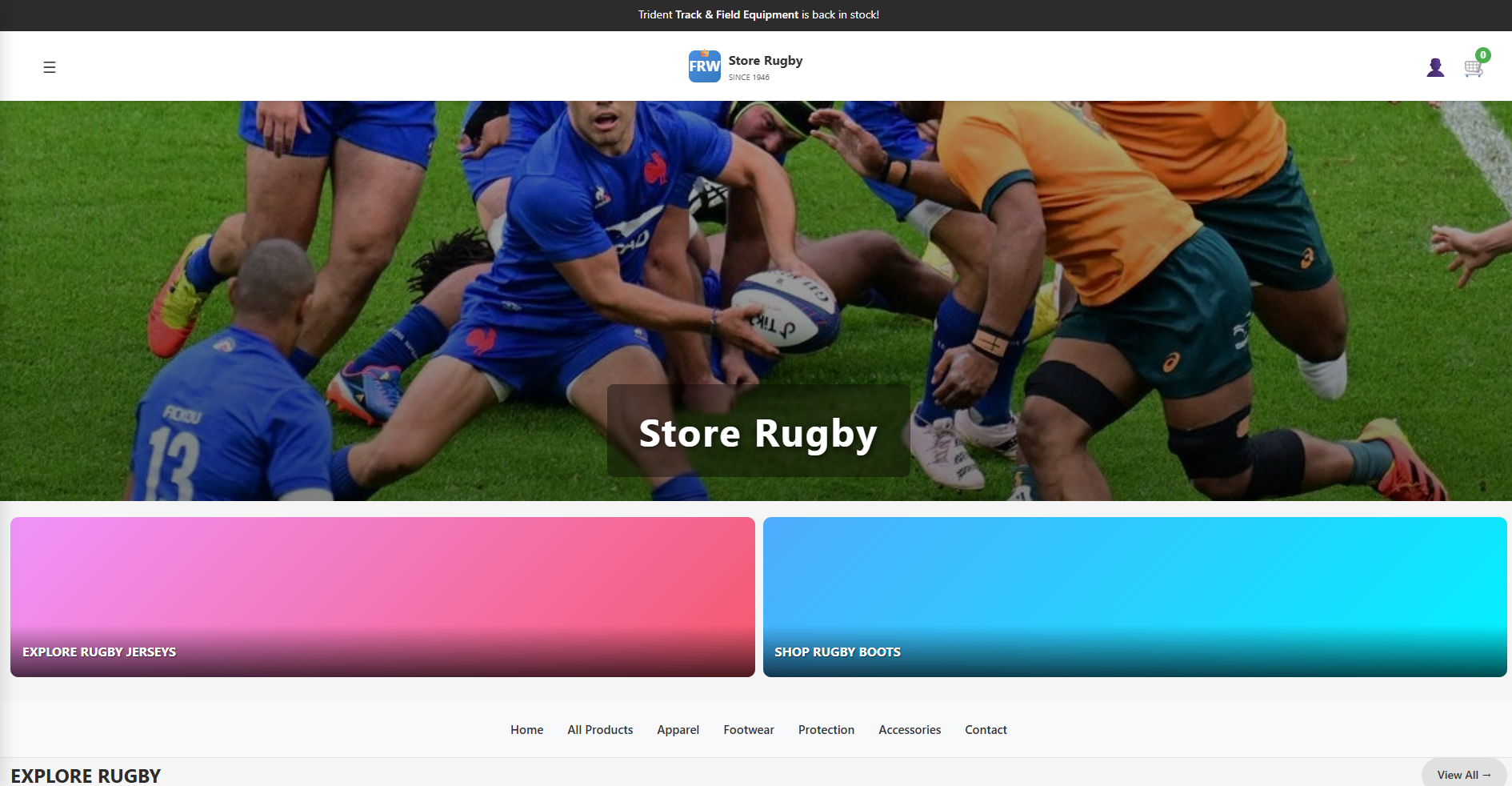The width and height of the screenshot is (1512, 786).
Task: Open the Accessories category
Action: pyautogui.click(x=909, y=730)
